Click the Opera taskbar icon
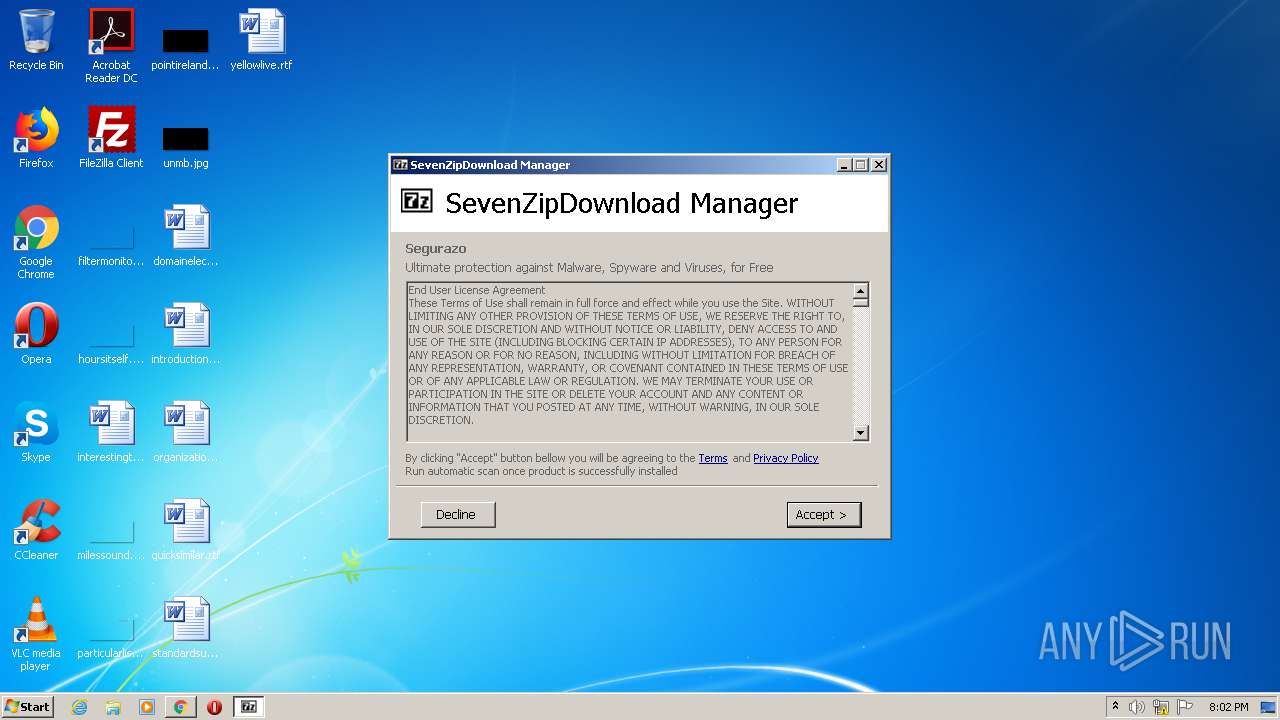Viewport: 1280px width, 720px height. tap(214, 707)
